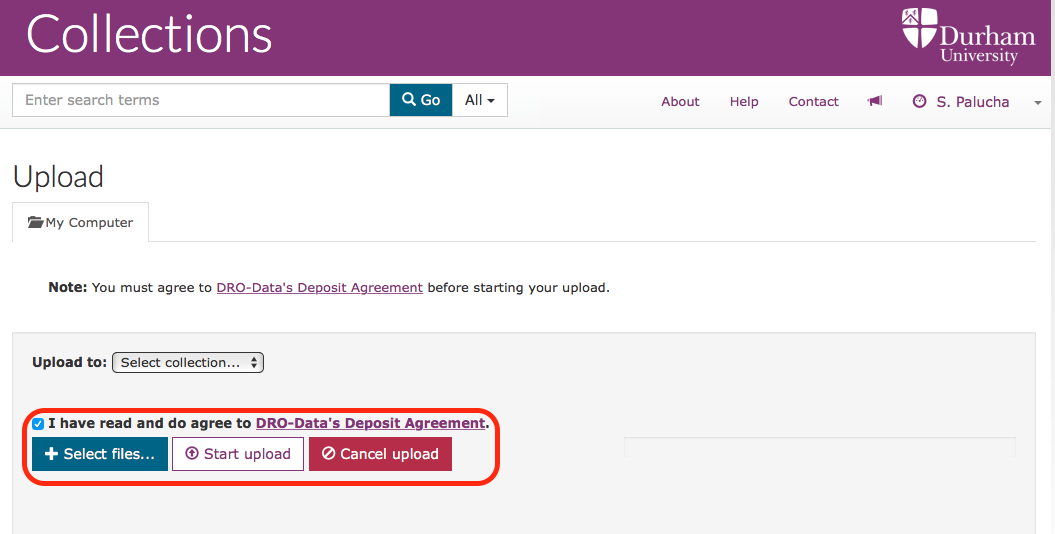1055x534 pixels.
Task: Click the Collections site title
Action: point(149,35)
